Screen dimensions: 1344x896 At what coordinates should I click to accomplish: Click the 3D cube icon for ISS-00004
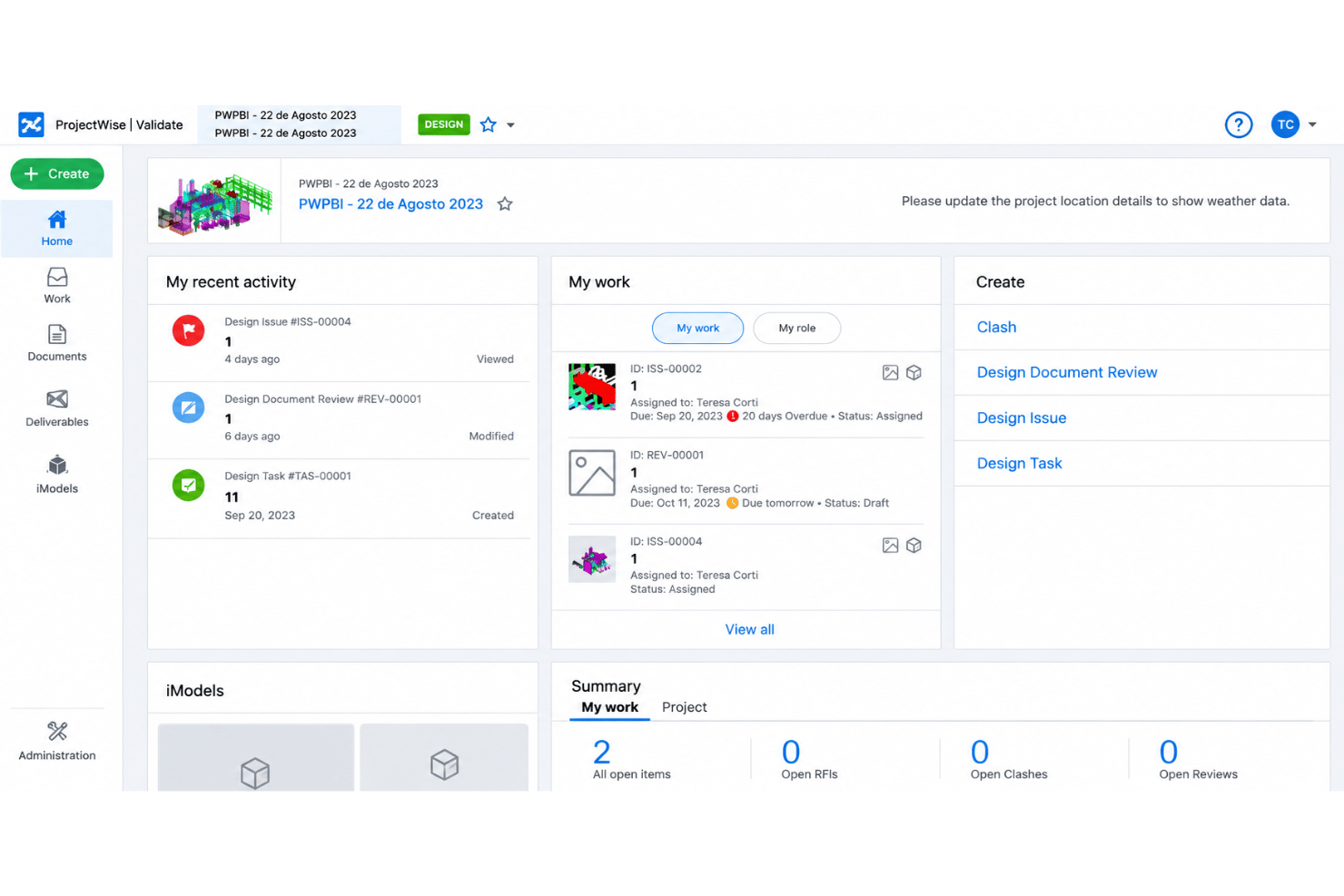[x=914, y=545]
